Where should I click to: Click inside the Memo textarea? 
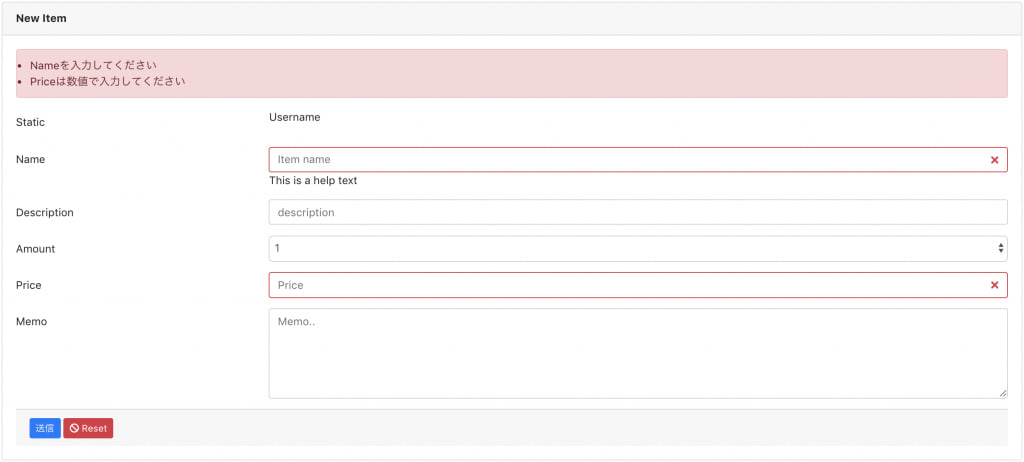click(x=638, y=354)
